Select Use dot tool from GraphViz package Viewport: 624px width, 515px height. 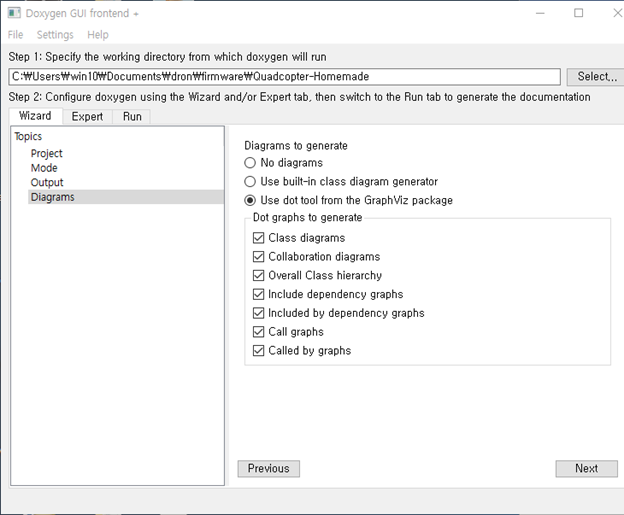250,200
